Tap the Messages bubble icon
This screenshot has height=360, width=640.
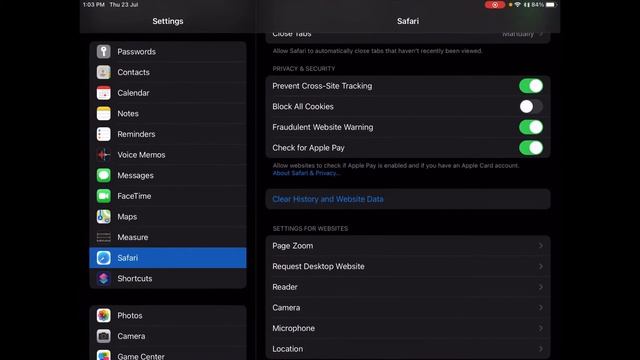coord(104,175)
